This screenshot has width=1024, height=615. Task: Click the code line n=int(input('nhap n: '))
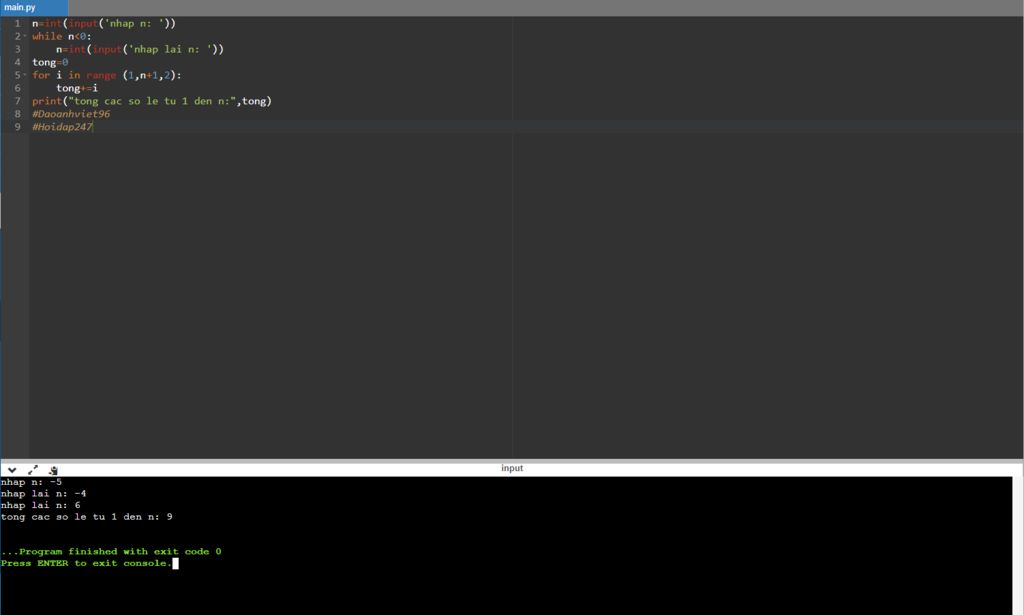104,24
